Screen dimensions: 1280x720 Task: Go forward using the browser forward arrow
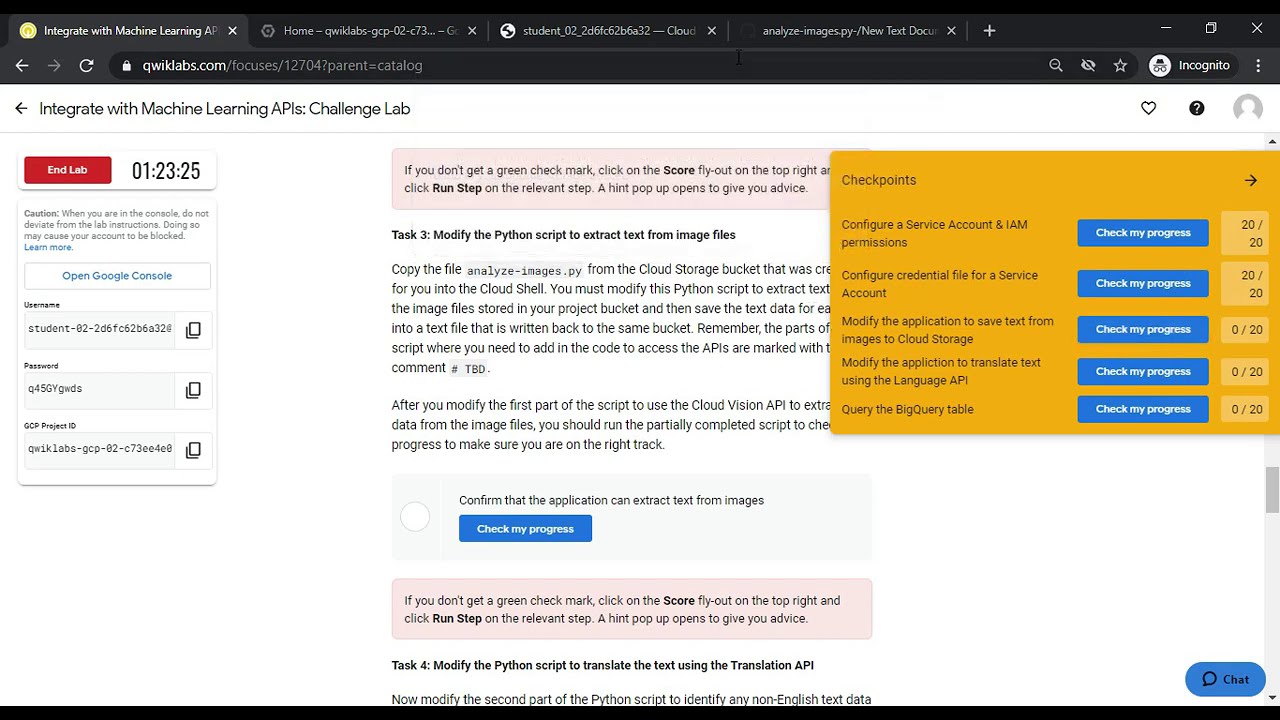point(54,65)
